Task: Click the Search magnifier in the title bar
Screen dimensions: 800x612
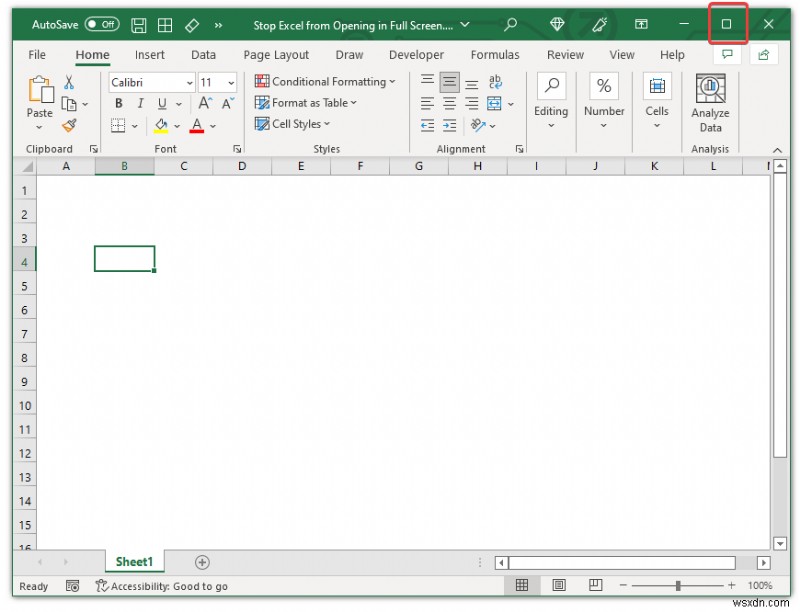Action: (x=510, y=23)
